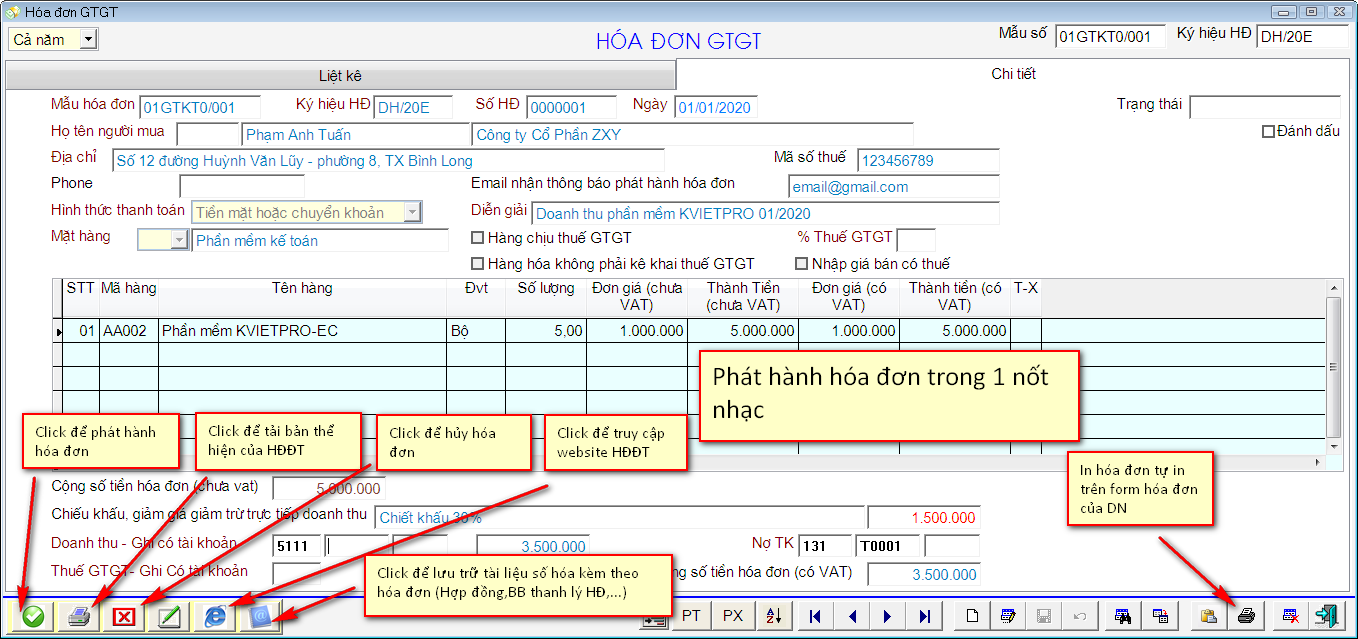Click the green checkmark to issue the invoice
This screenshot has width=1358, height=639.
[33, 615]
